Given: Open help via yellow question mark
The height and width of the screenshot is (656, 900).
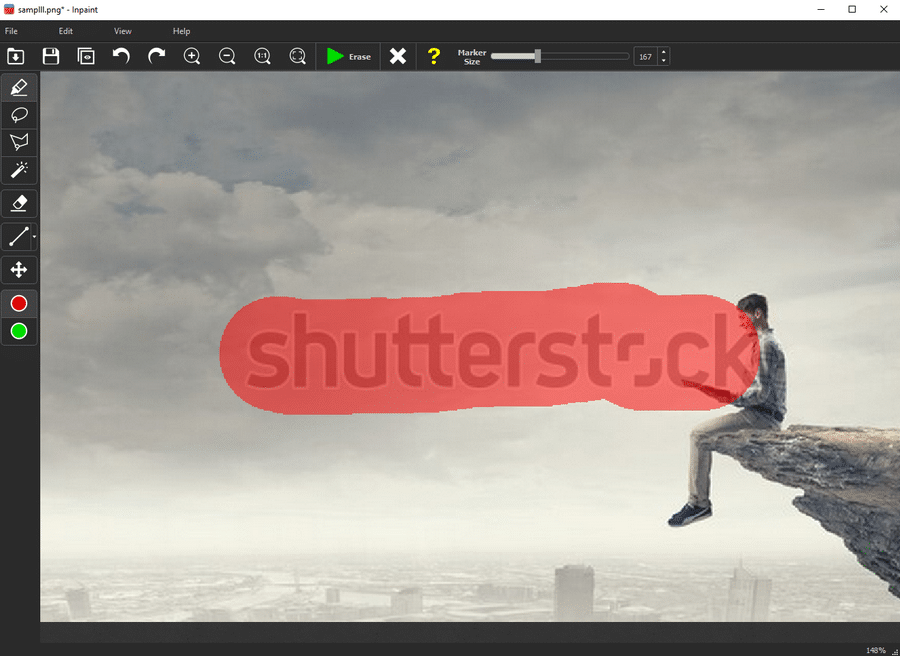Looking at the screenshot, I should point(434,56).
